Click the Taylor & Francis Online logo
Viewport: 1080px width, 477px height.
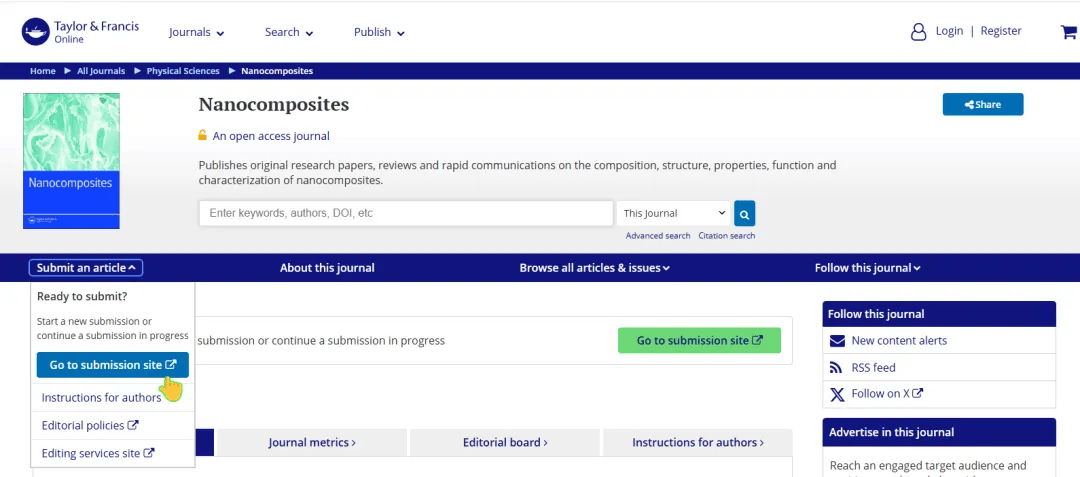(80, 32)
